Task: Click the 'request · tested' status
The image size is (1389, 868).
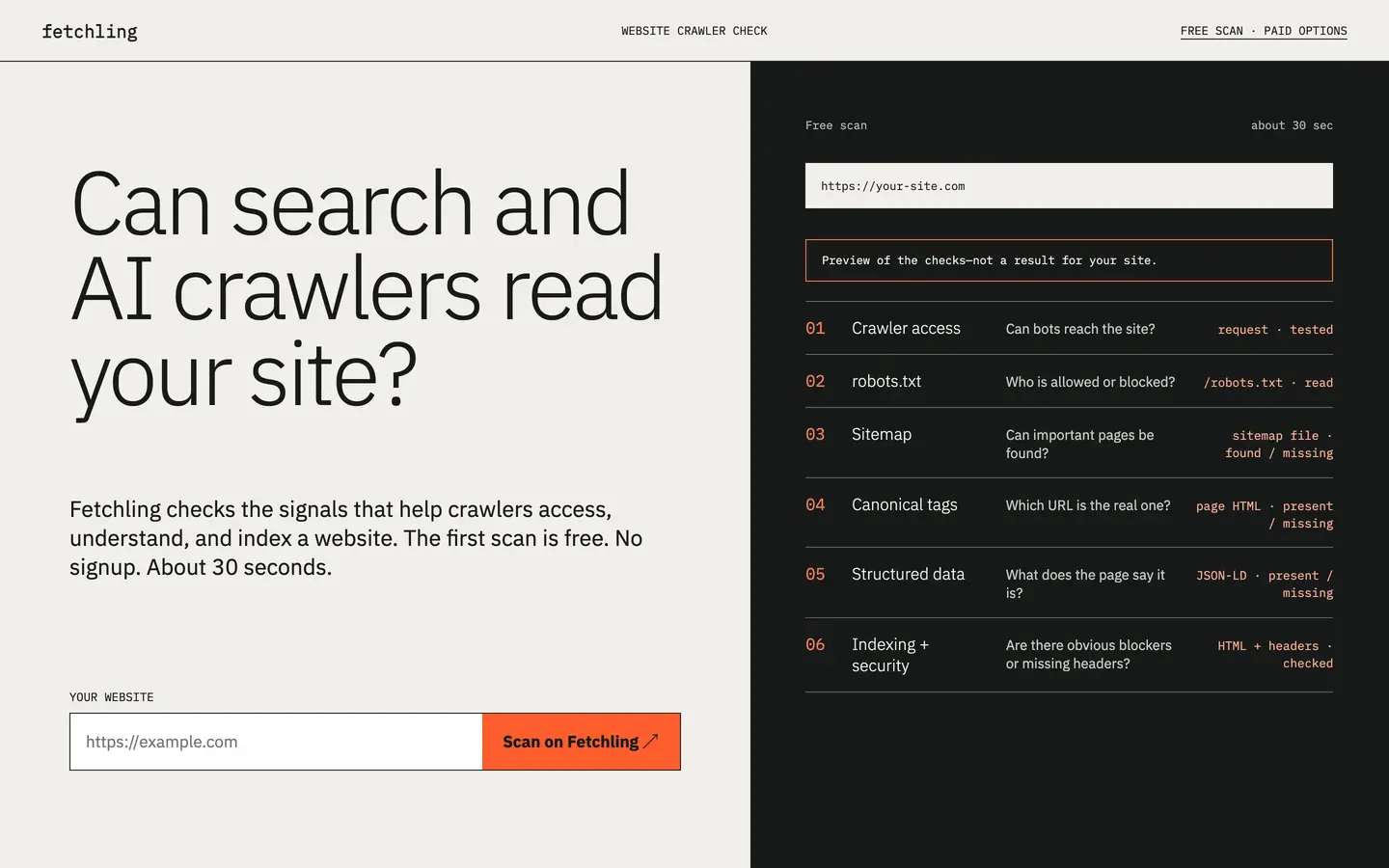Action: coord(1275,330)
